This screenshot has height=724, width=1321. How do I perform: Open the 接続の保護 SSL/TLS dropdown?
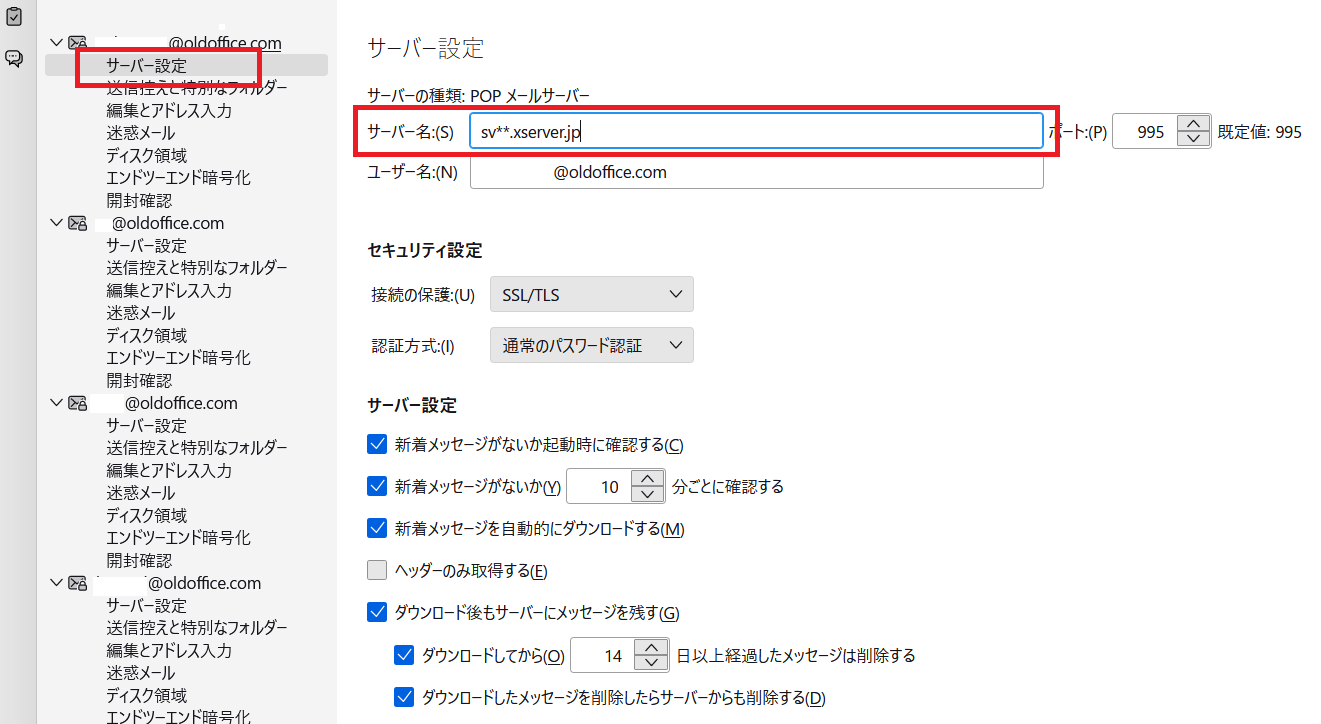(x=592, y=295)
